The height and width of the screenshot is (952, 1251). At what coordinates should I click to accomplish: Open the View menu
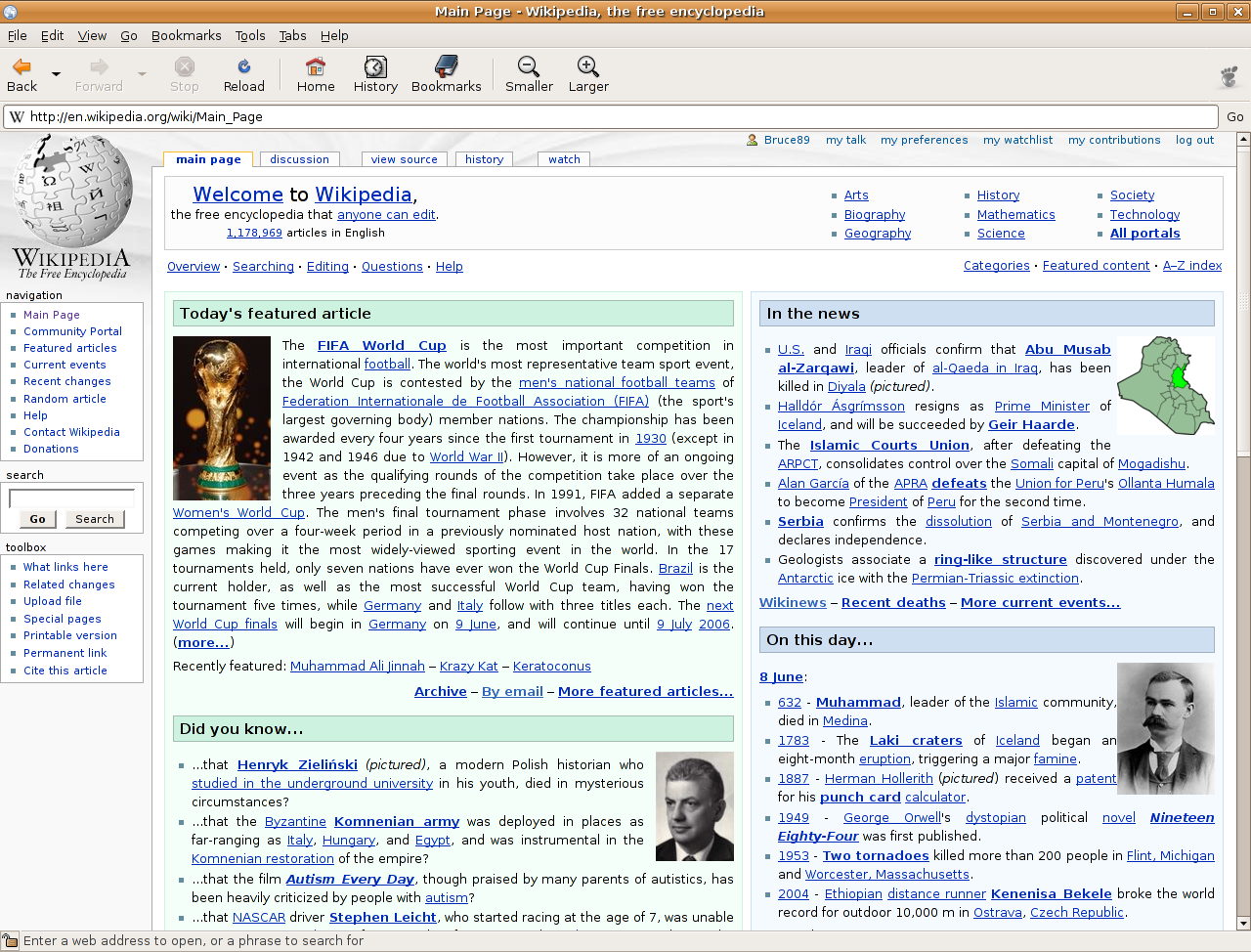click(92, 35)
